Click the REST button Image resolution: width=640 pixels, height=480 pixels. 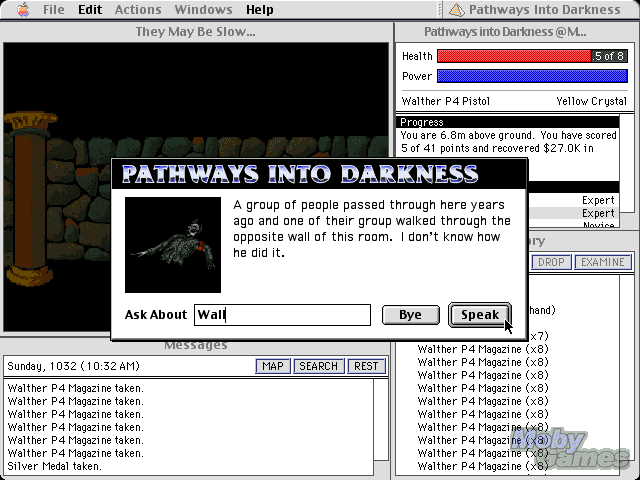click(x=366, y=366)
